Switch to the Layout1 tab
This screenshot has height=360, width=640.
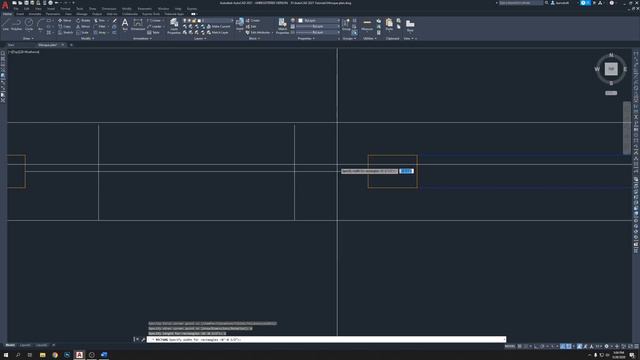click(x=25, y=345)
